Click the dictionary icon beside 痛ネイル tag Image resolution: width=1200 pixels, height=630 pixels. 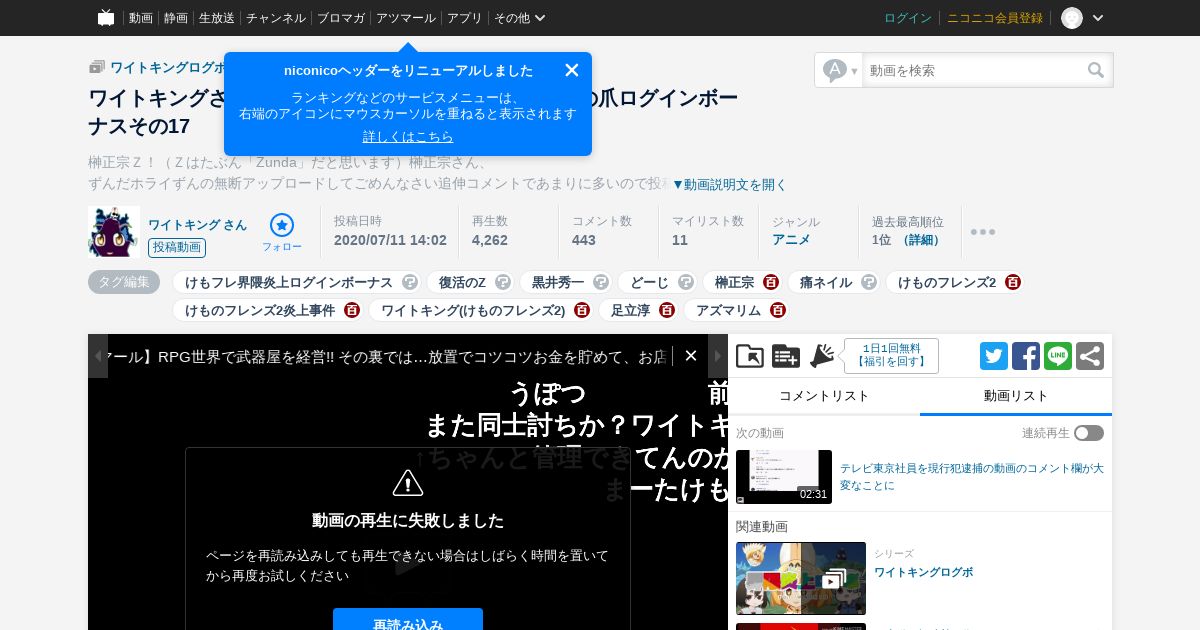pos(869,283)
